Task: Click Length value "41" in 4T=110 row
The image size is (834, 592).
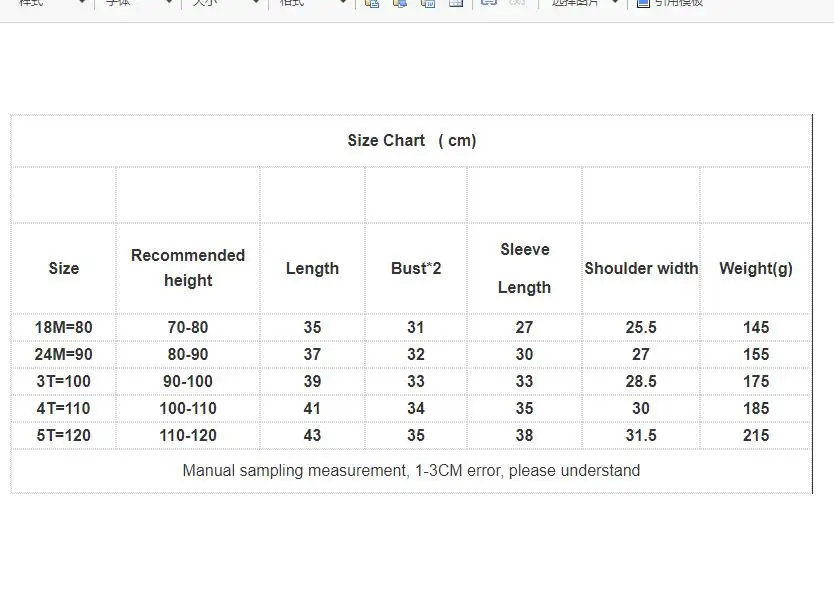Action: point(312,408)
